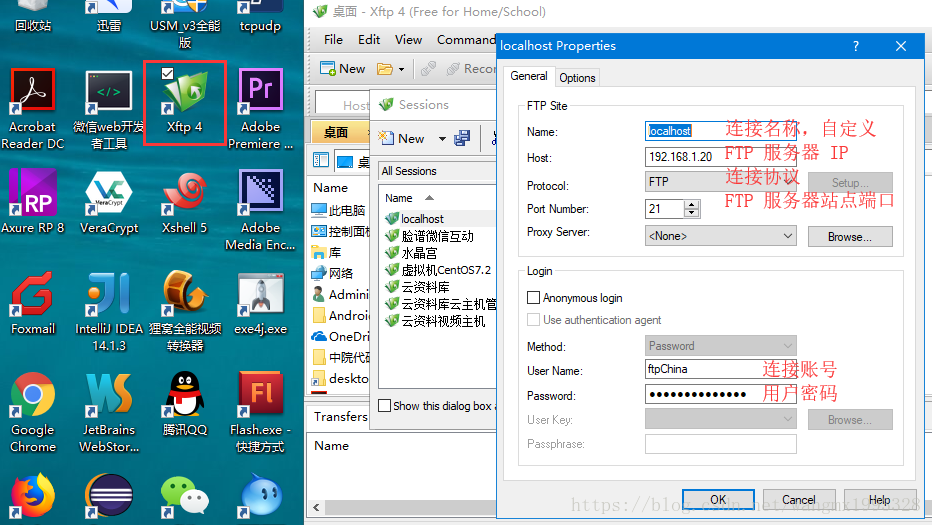Launch the exe4j.exe shortcut
Image resolution: width=932 pixels, height=525 pixels.
tap(260, 303)
